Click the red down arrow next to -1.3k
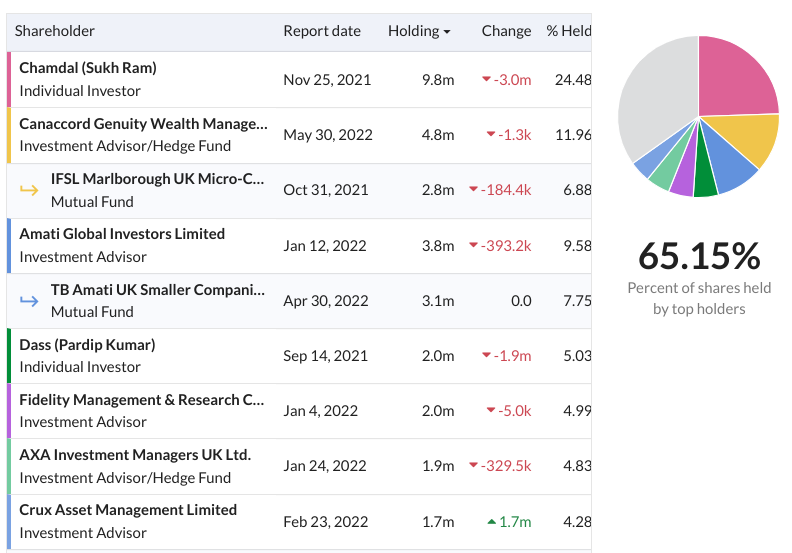Image resolution: width=792 pixels, height=553 pixels. coord(490,134)
